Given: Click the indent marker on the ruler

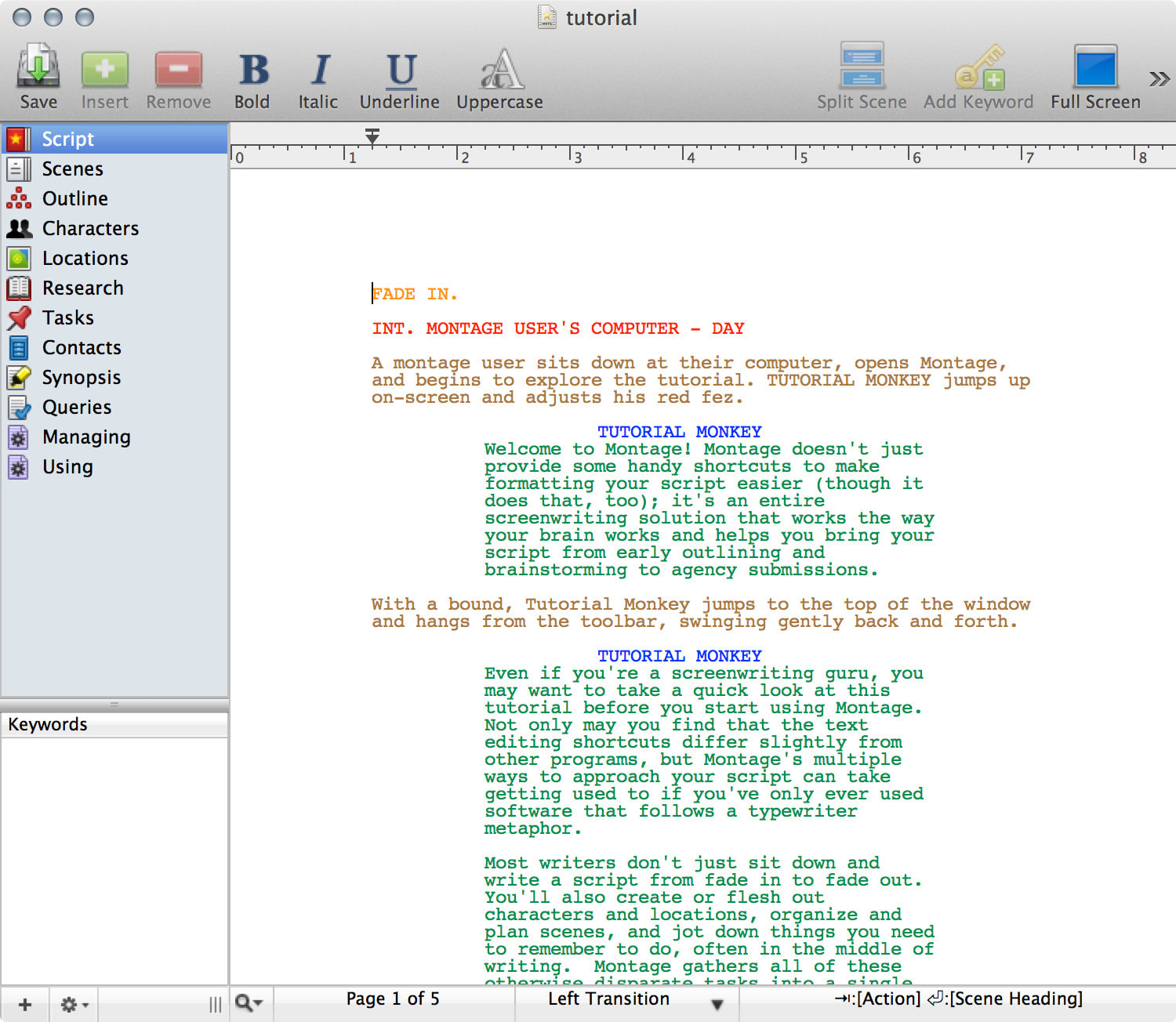Looking at the screenshot, I should [372, 136].
